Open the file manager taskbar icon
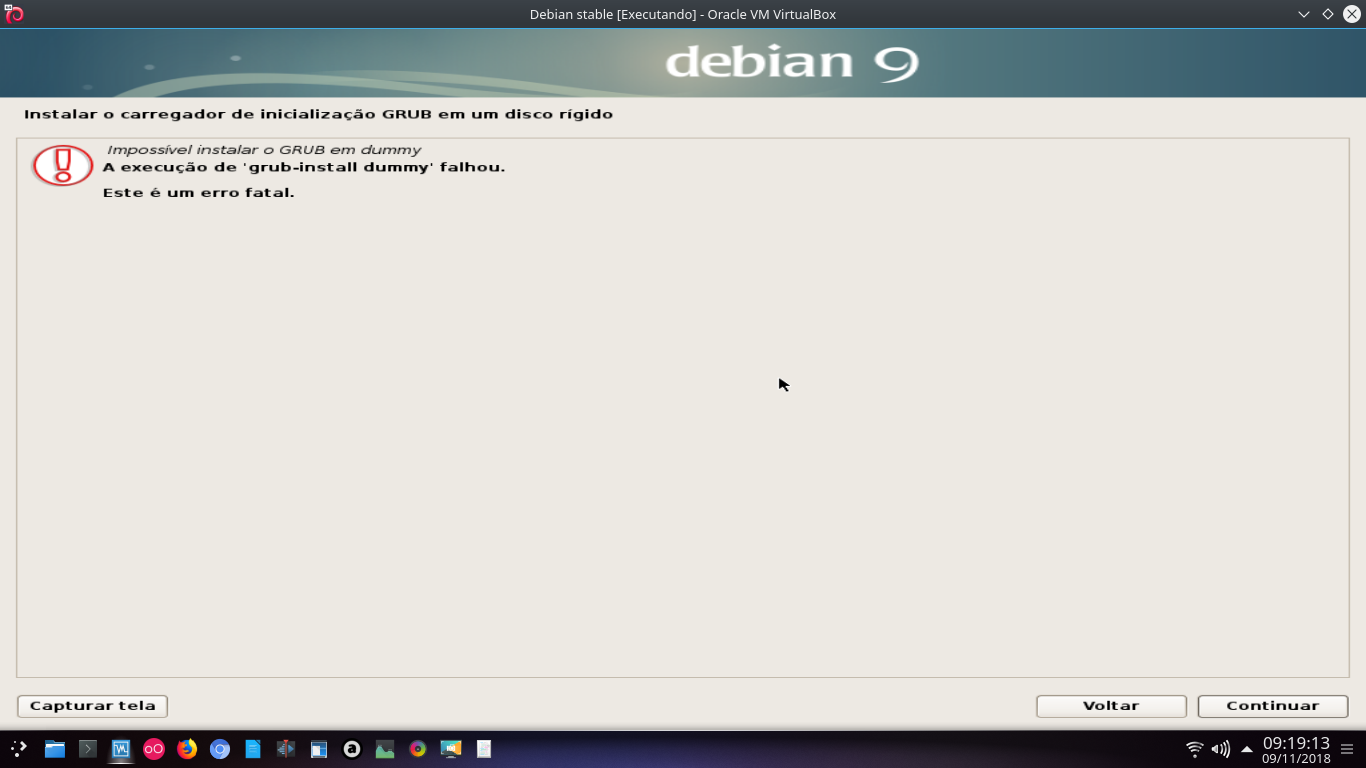1366x768 pixels. pyautogui.click(x=53, y=748)
